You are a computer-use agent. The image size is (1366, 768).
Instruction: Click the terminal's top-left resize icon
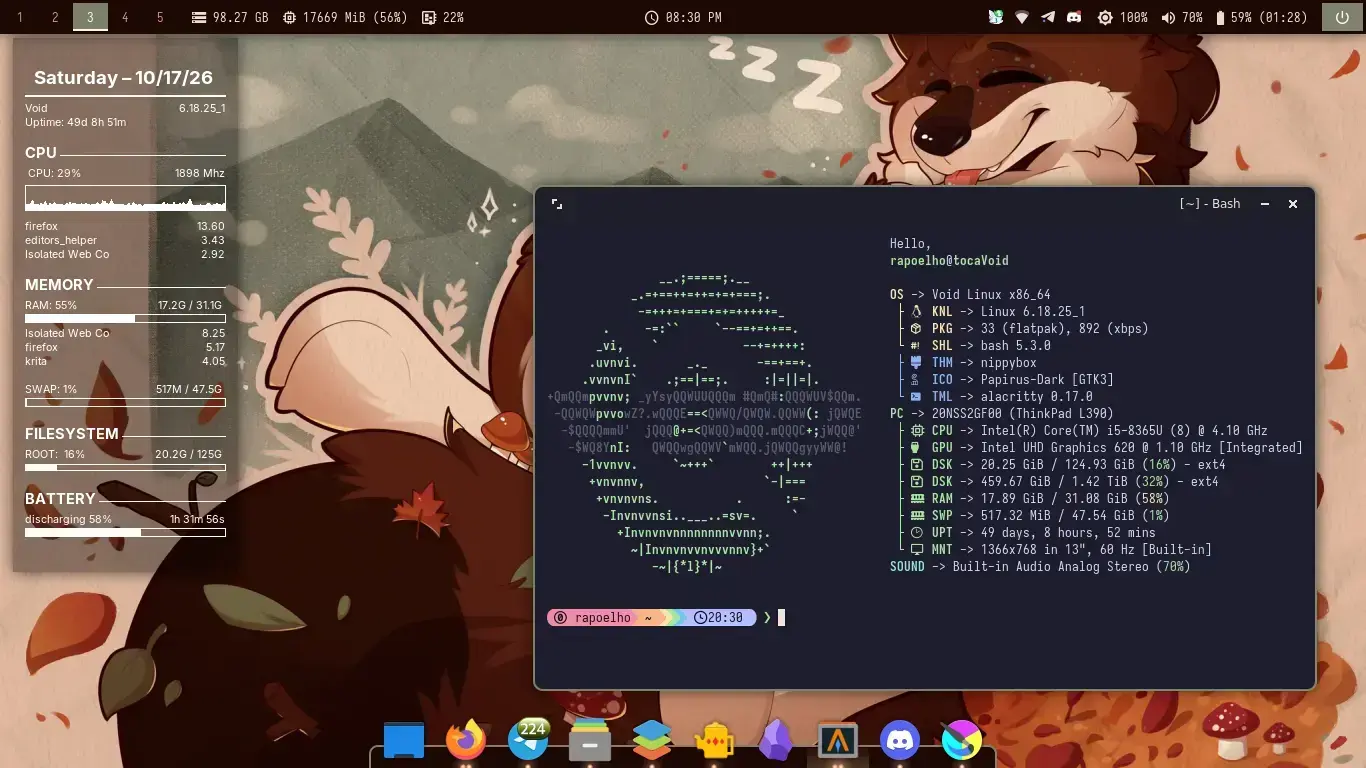tap(557, 204)
